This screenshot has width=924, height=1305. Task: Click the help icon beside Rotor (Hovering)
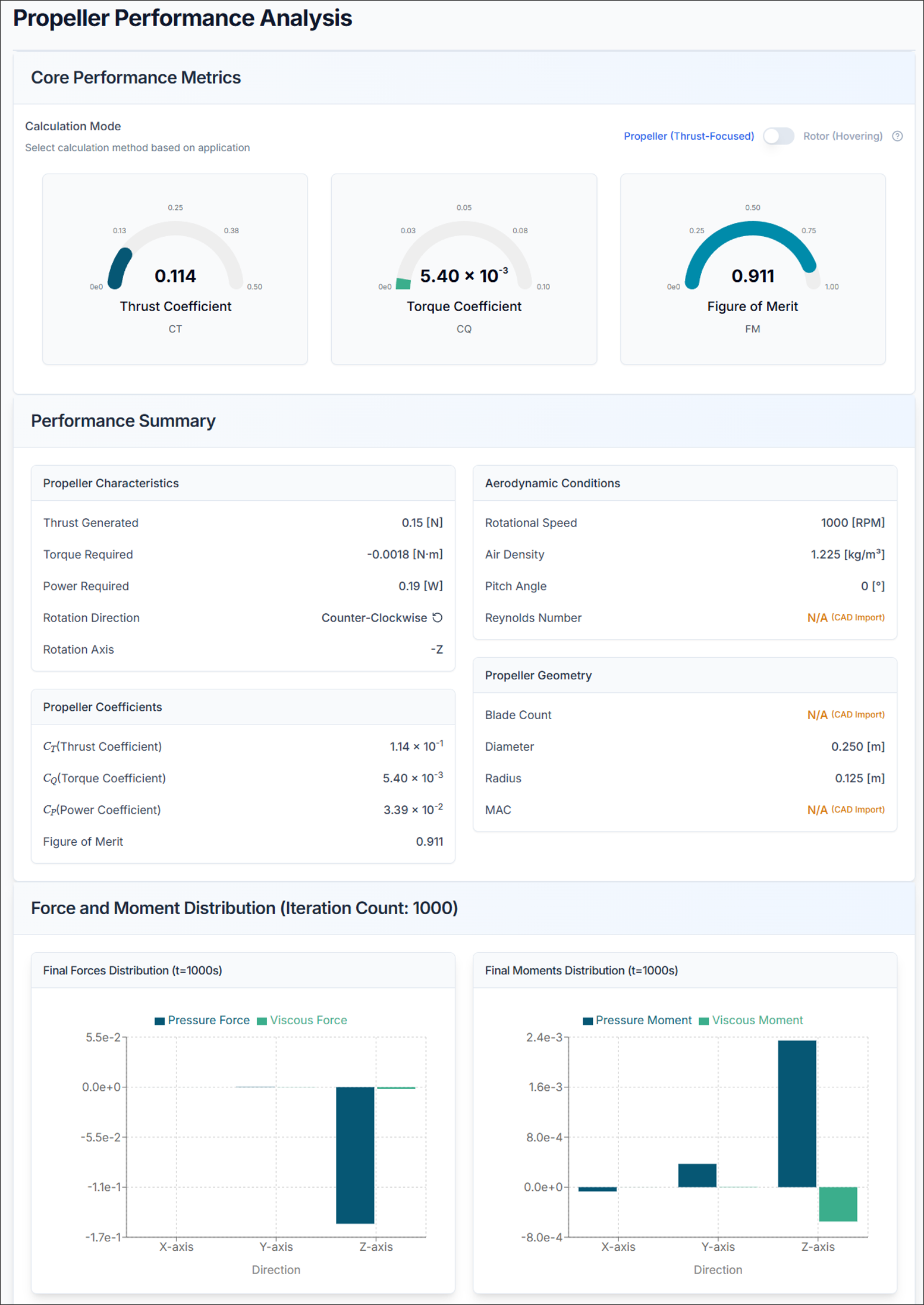point(897,136)
